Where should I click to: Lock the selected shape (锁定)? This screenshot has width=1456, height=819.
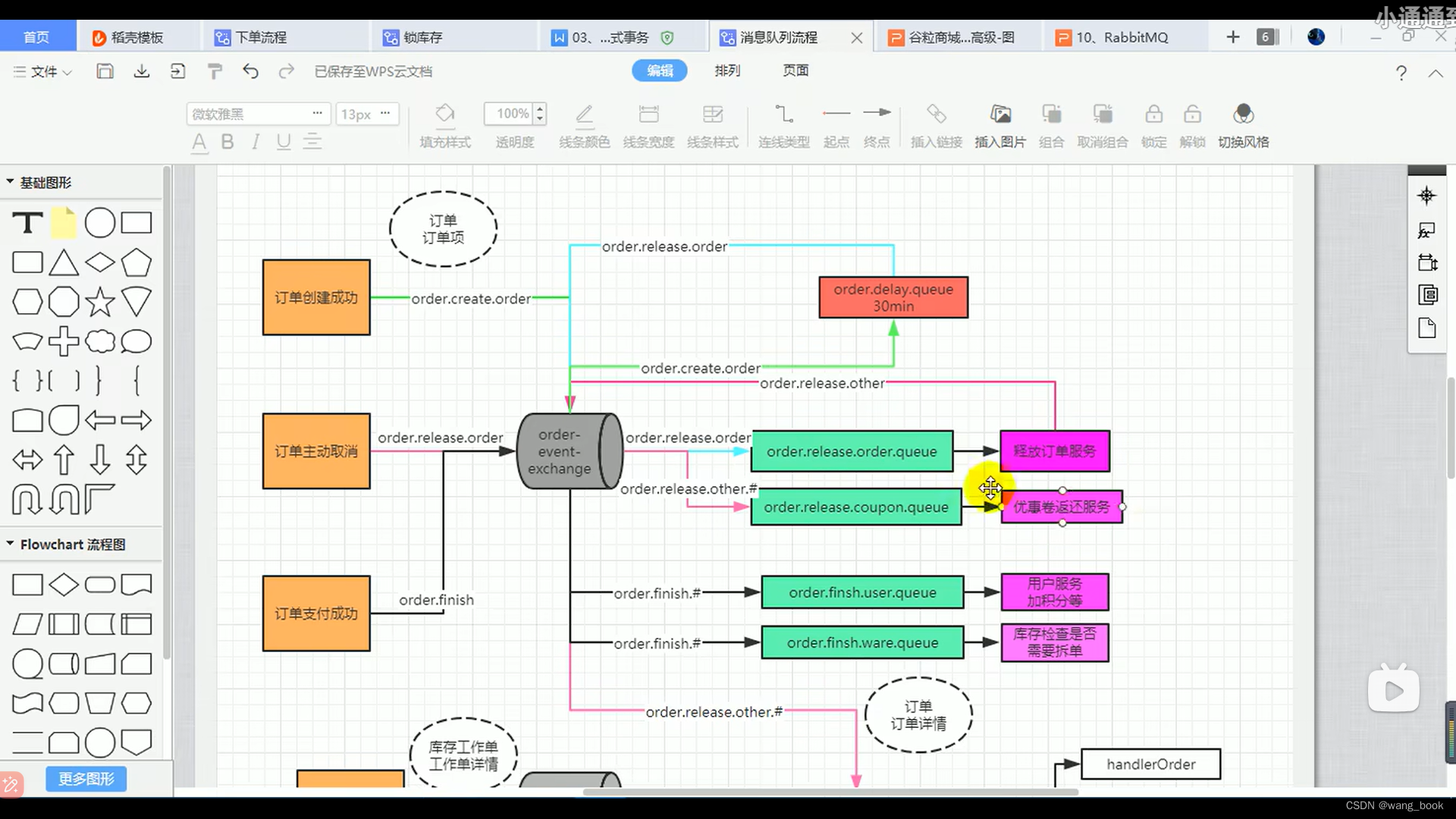(1154, 125)
